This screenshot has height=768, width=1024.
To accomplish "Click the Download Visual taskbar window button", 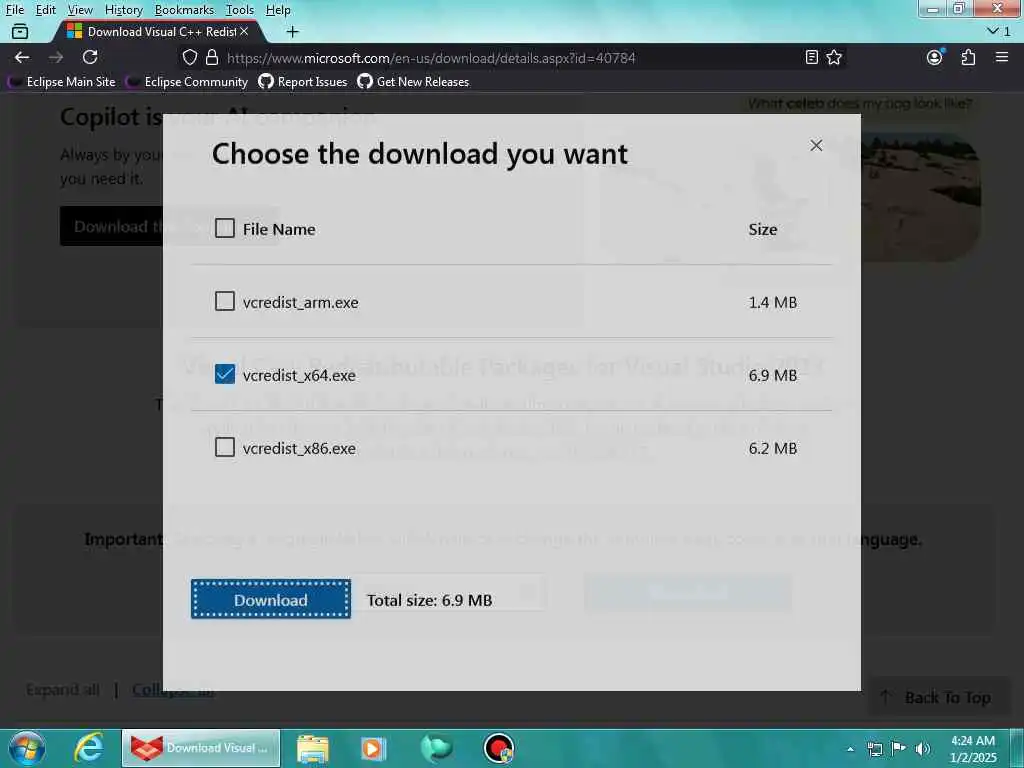I will pyautogui.click(x=201, y=748).
